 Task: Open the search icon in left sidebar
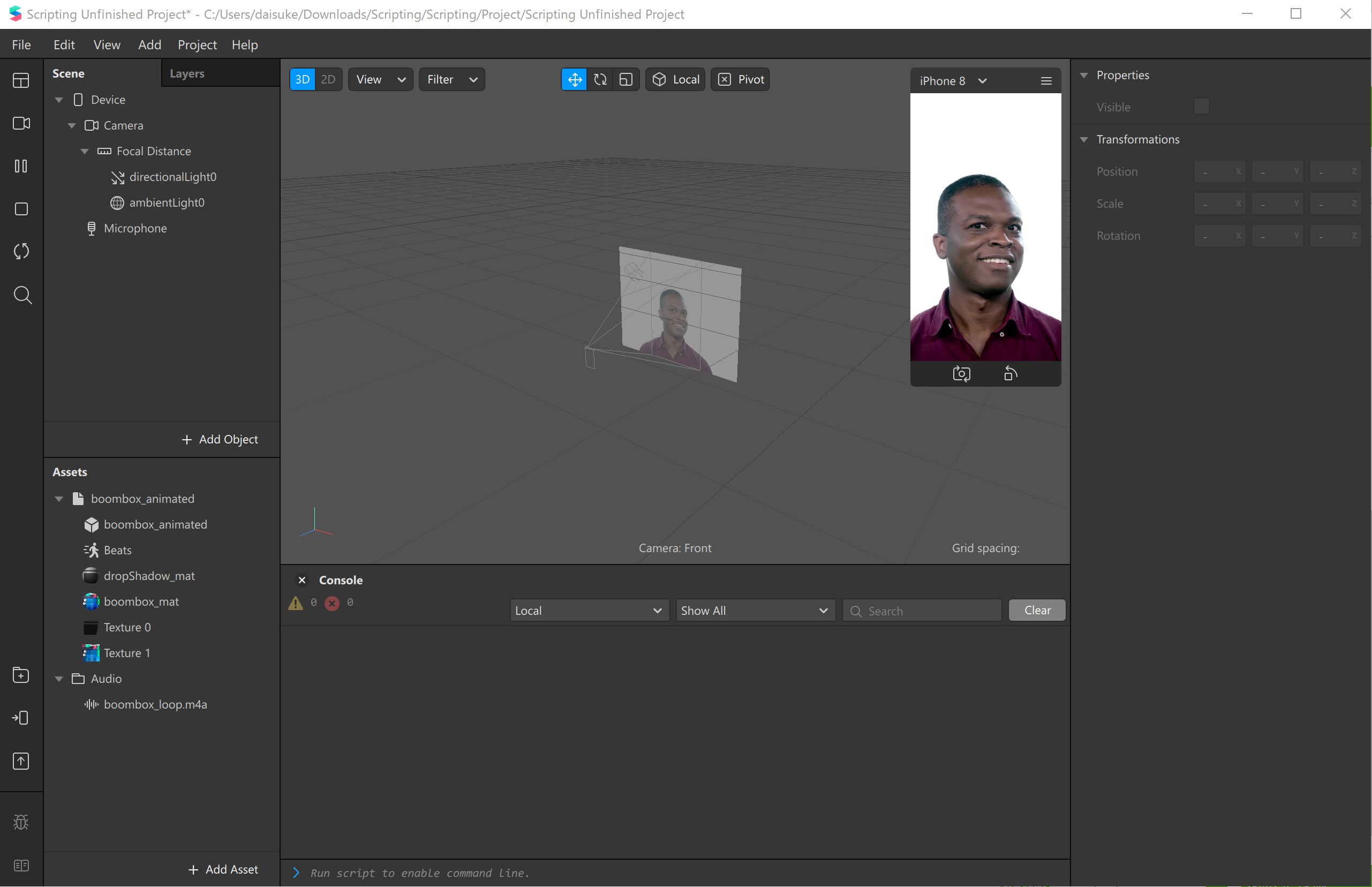[x=22, y=295]
